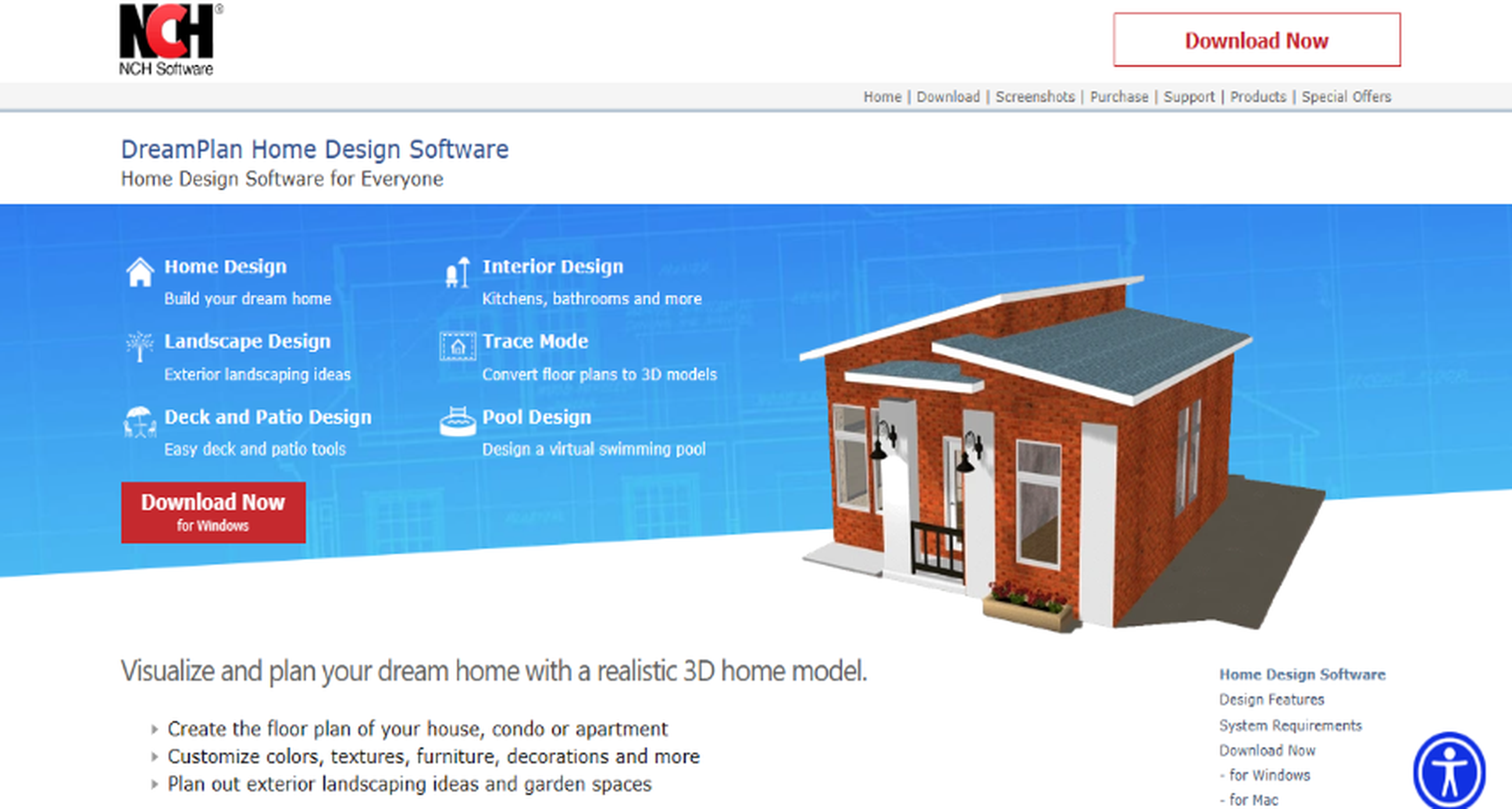Open the Purchase page
This screenshot has height=809, width=1512.
[x=1118, y=97]
